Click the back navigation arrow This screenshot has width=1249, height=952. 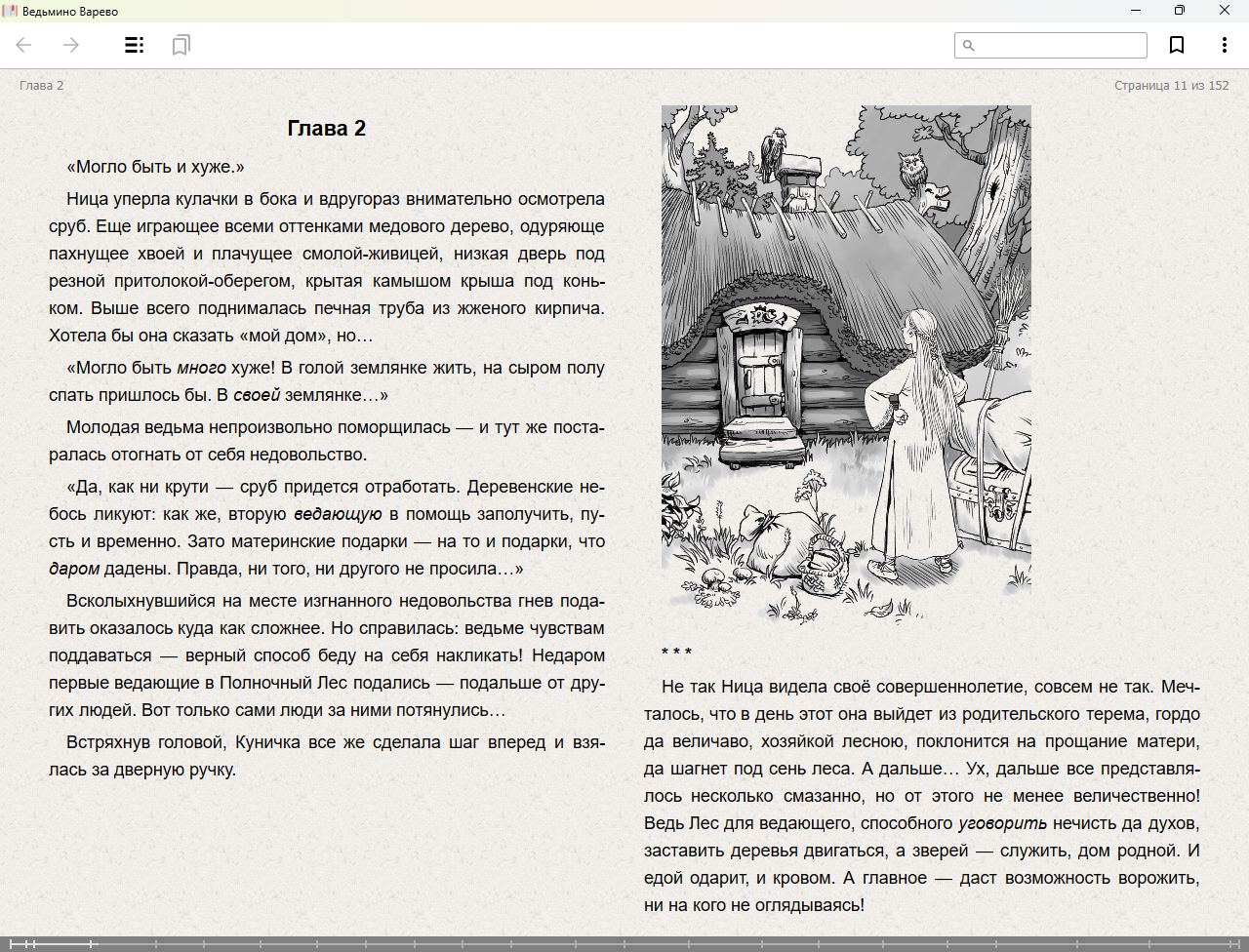click(24, 45)
